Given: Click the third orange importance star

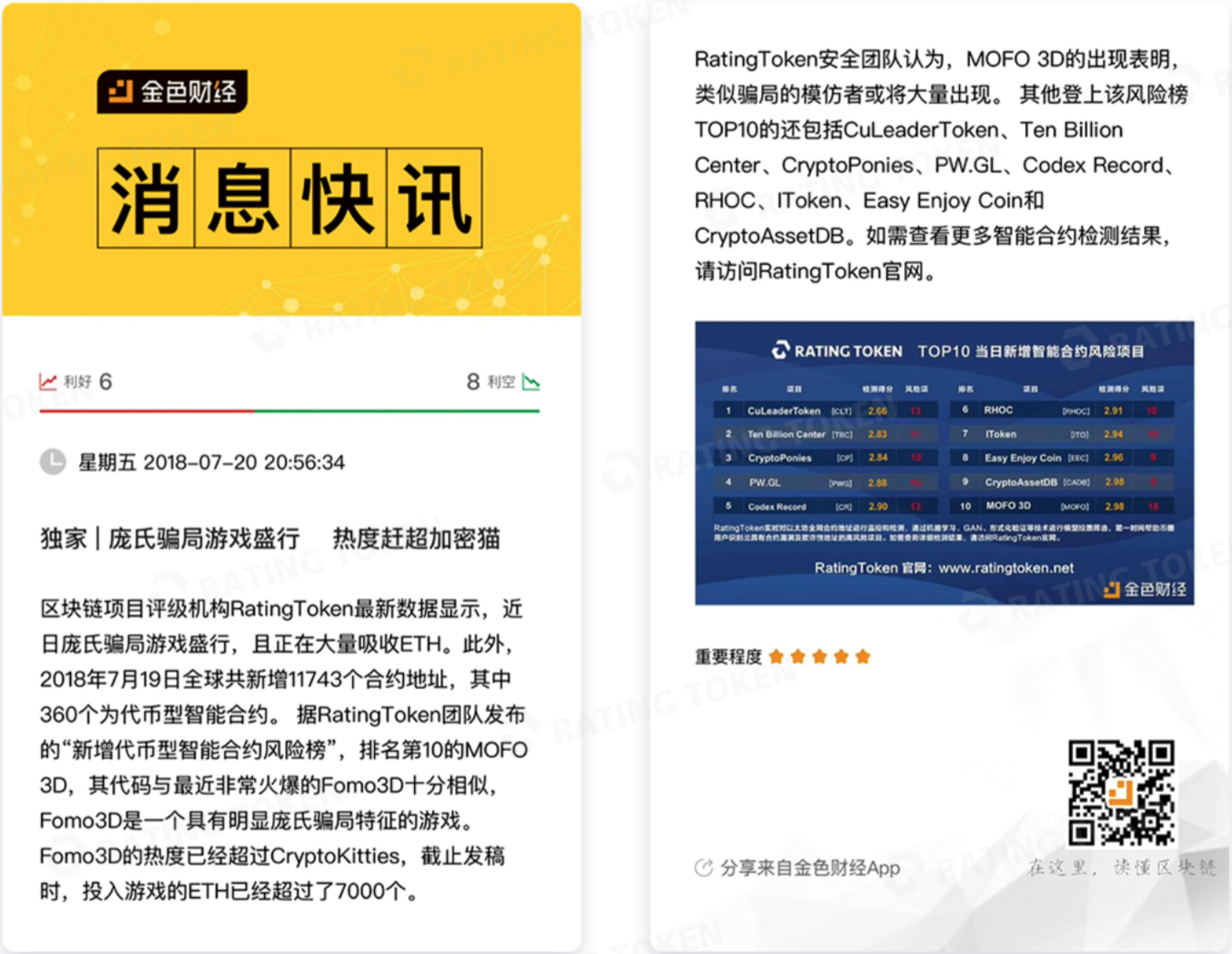Looking at the screenshot, I should tap(820, 656).
